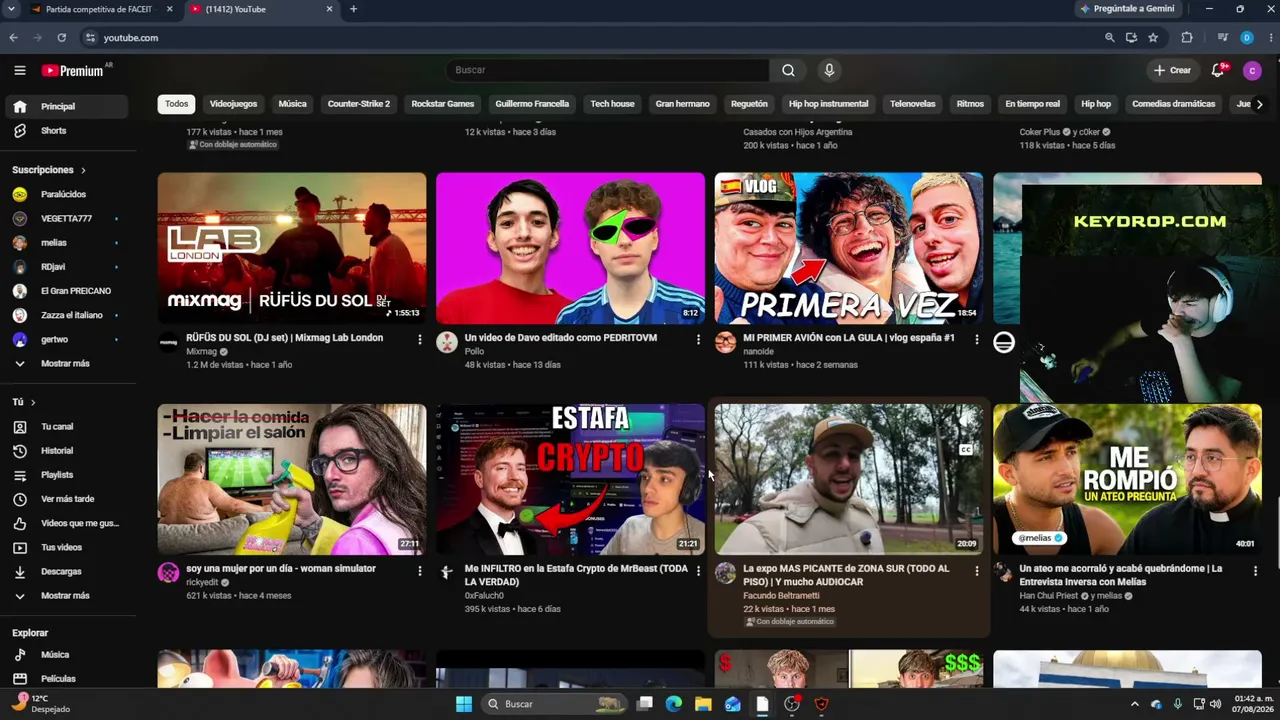Viewport: 1280px width, 720px height.
Task: Click the zoom magnifier icon in address bar
Action: coord(1109,38)
